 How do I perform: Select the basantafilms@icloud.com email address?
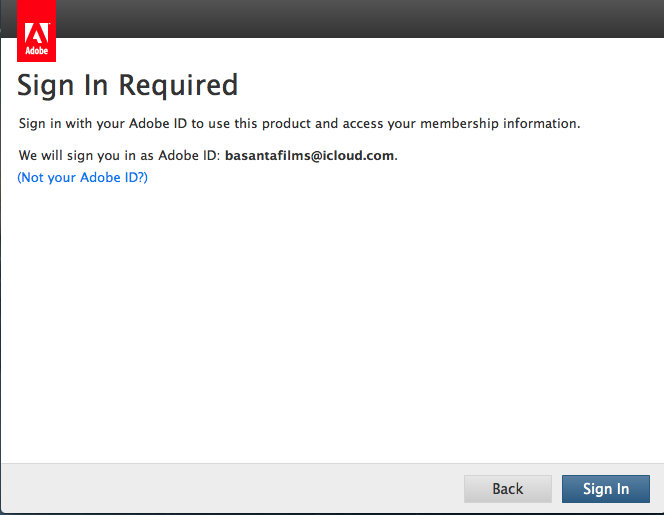click(310, 156)
